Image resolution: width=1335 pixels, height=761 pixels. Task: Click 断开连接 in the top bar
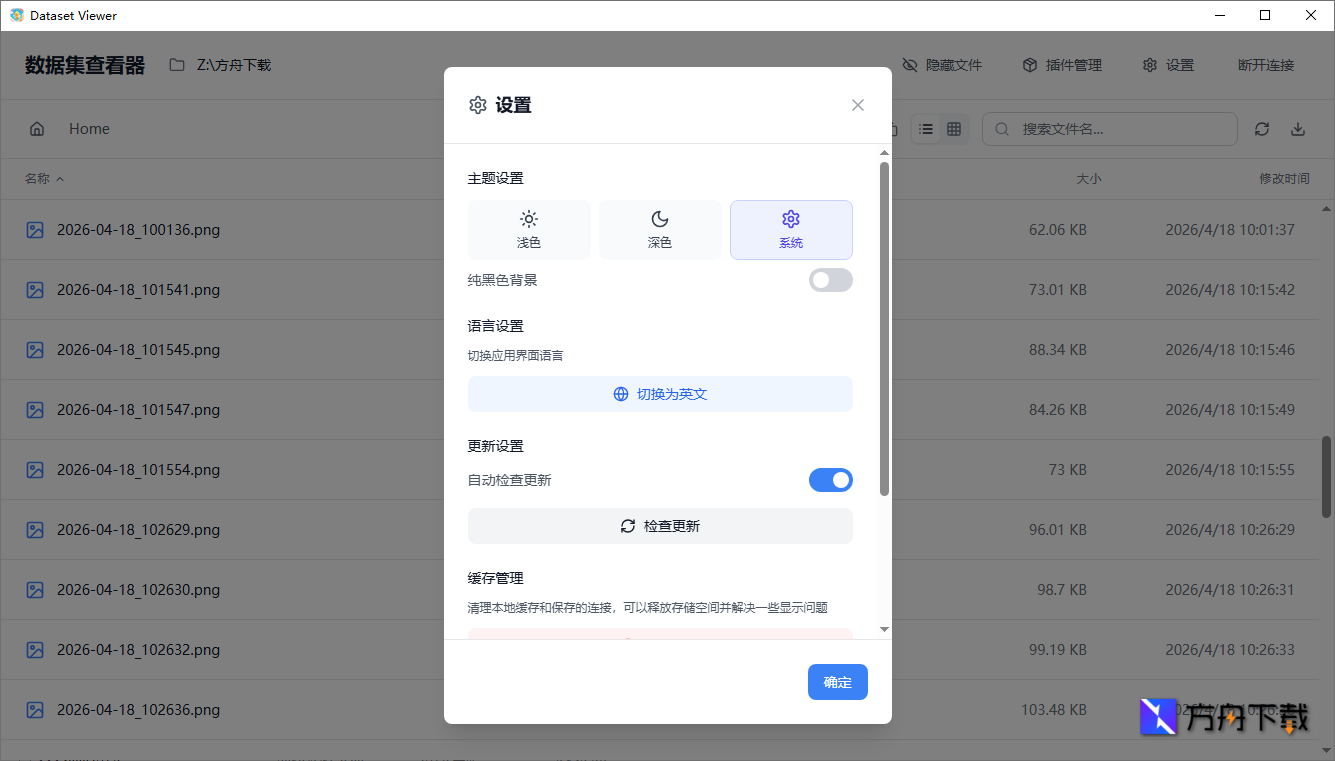coord(1265,64)
